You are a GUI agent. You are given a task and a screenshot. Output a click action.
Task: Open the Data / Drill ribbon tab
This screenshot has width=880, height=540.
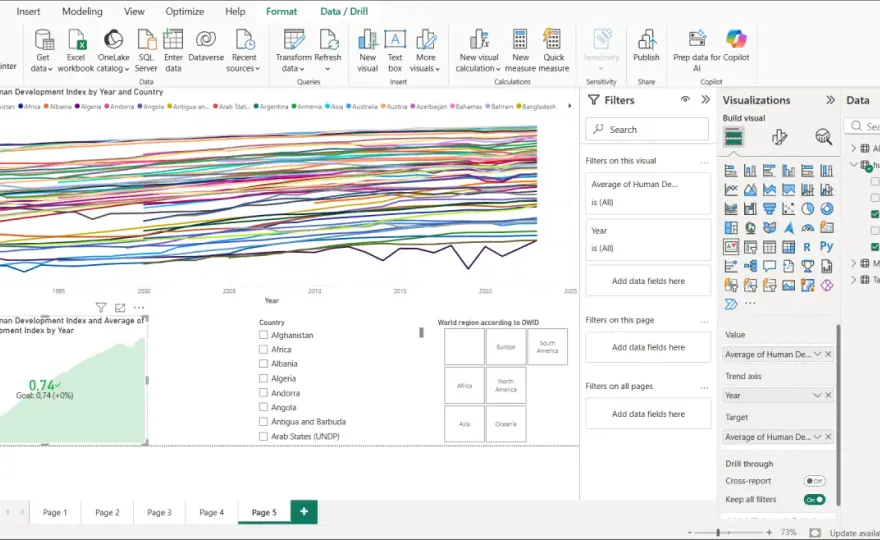344,11
